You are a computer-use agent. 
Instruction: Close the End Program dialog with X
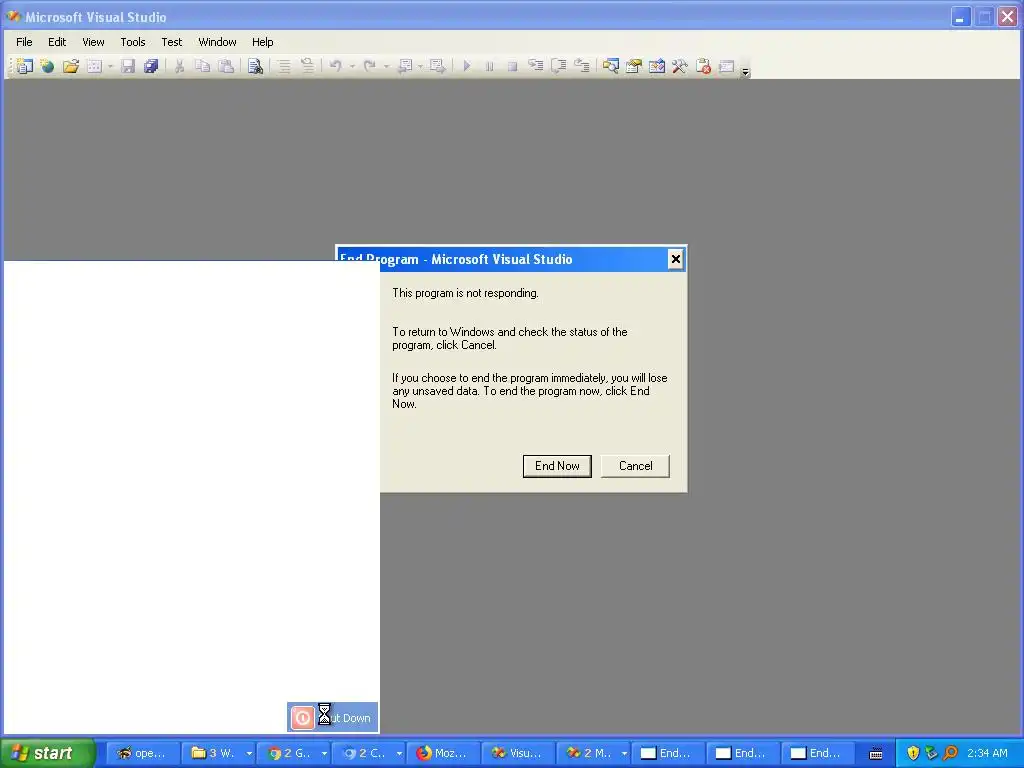(x=675, y=259)
